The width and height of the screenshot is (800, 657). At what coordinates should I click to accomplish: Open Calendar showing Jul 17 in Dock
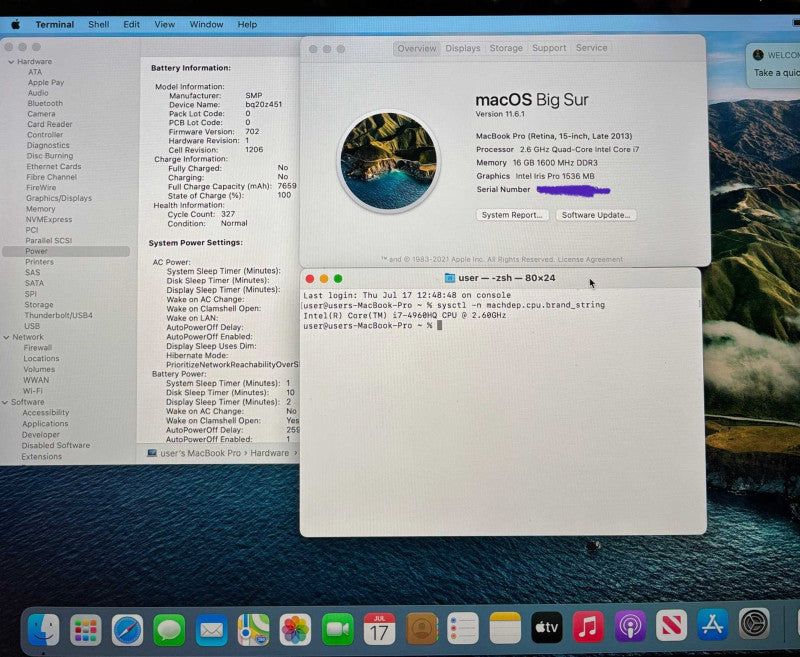click(x=379, y=628)
